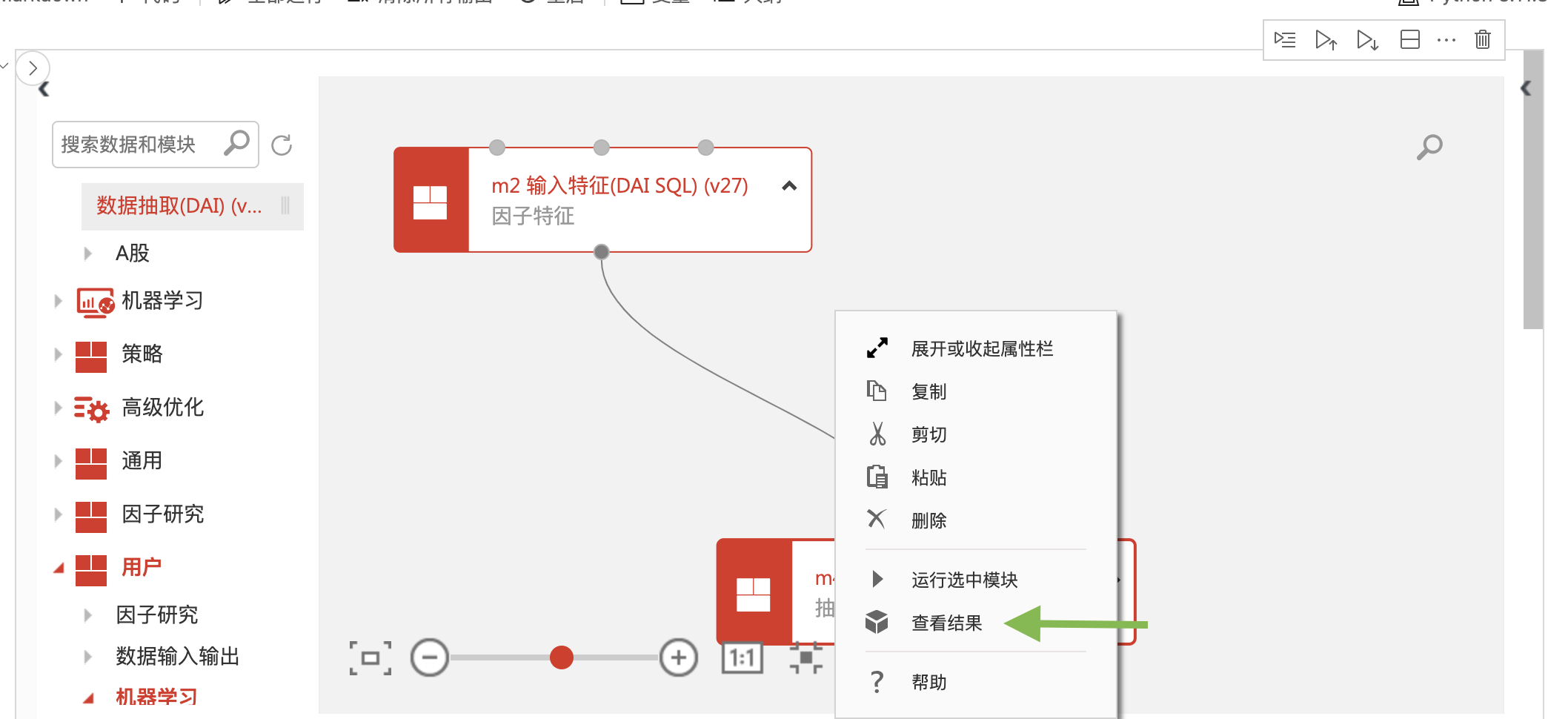Click the canvas search magnifier icon
Screen dimensions: 1568x719
(1429, 147)
